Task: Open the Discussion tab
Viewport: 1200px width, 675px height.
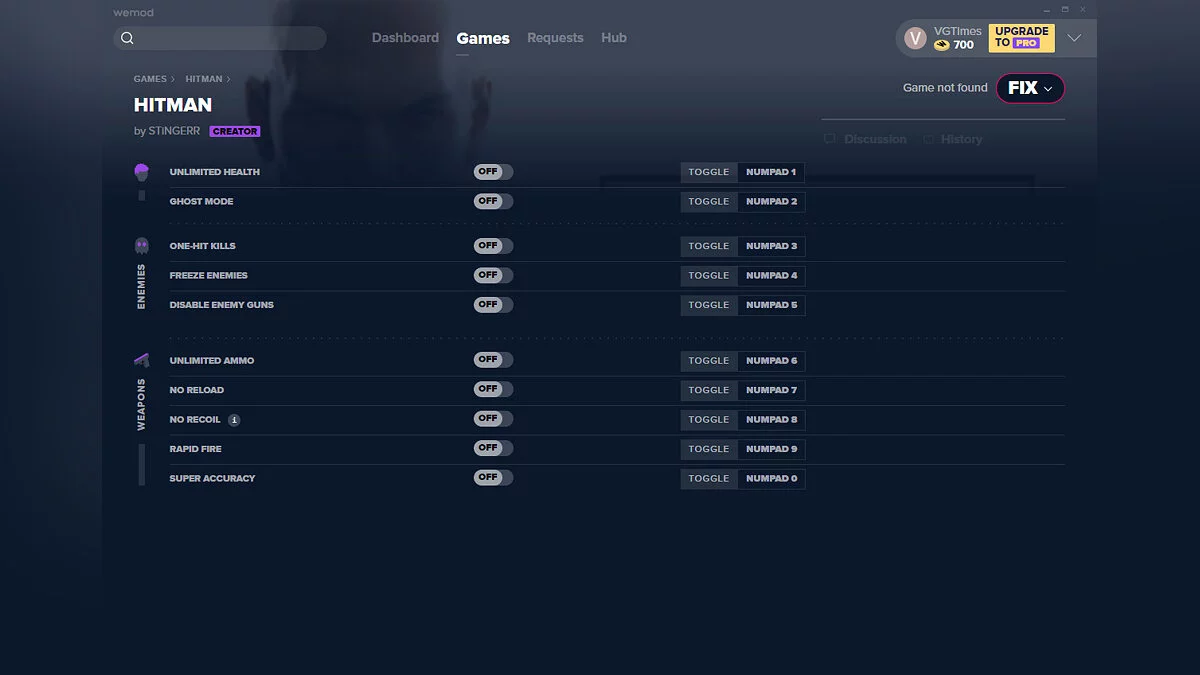Action: [865, 139]
